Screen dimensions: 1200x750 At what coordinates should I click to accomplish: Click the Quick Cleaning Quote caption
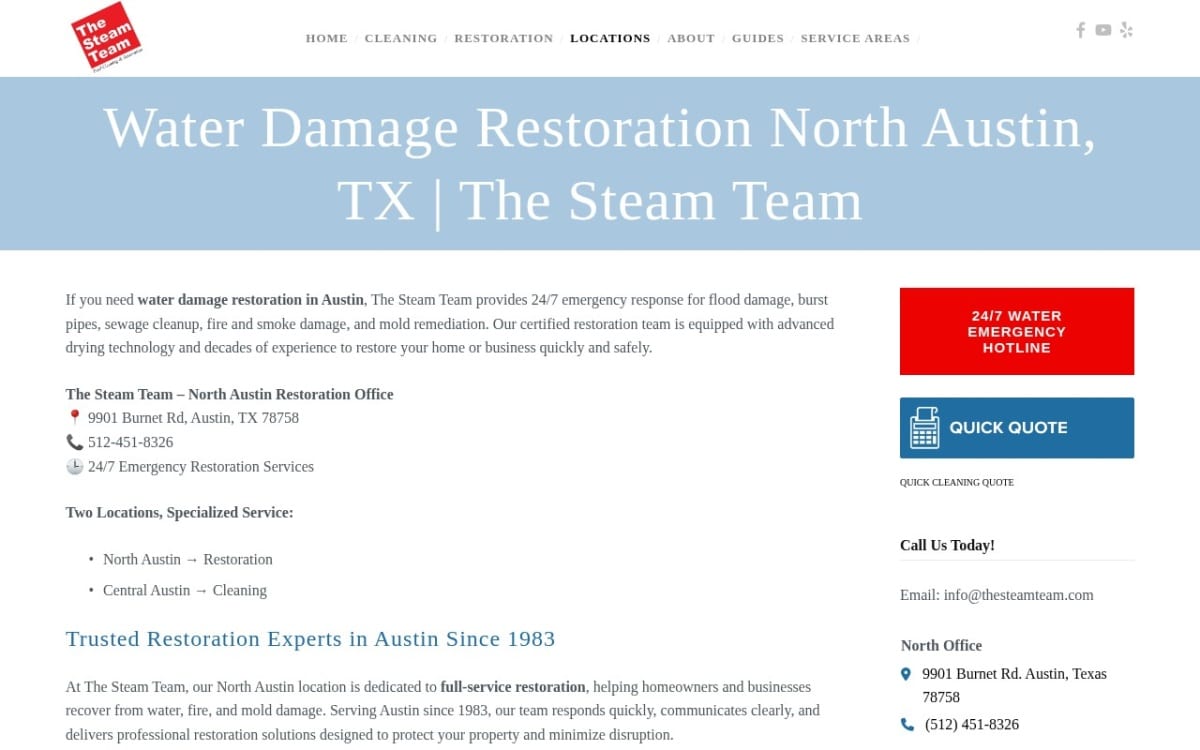957,482
